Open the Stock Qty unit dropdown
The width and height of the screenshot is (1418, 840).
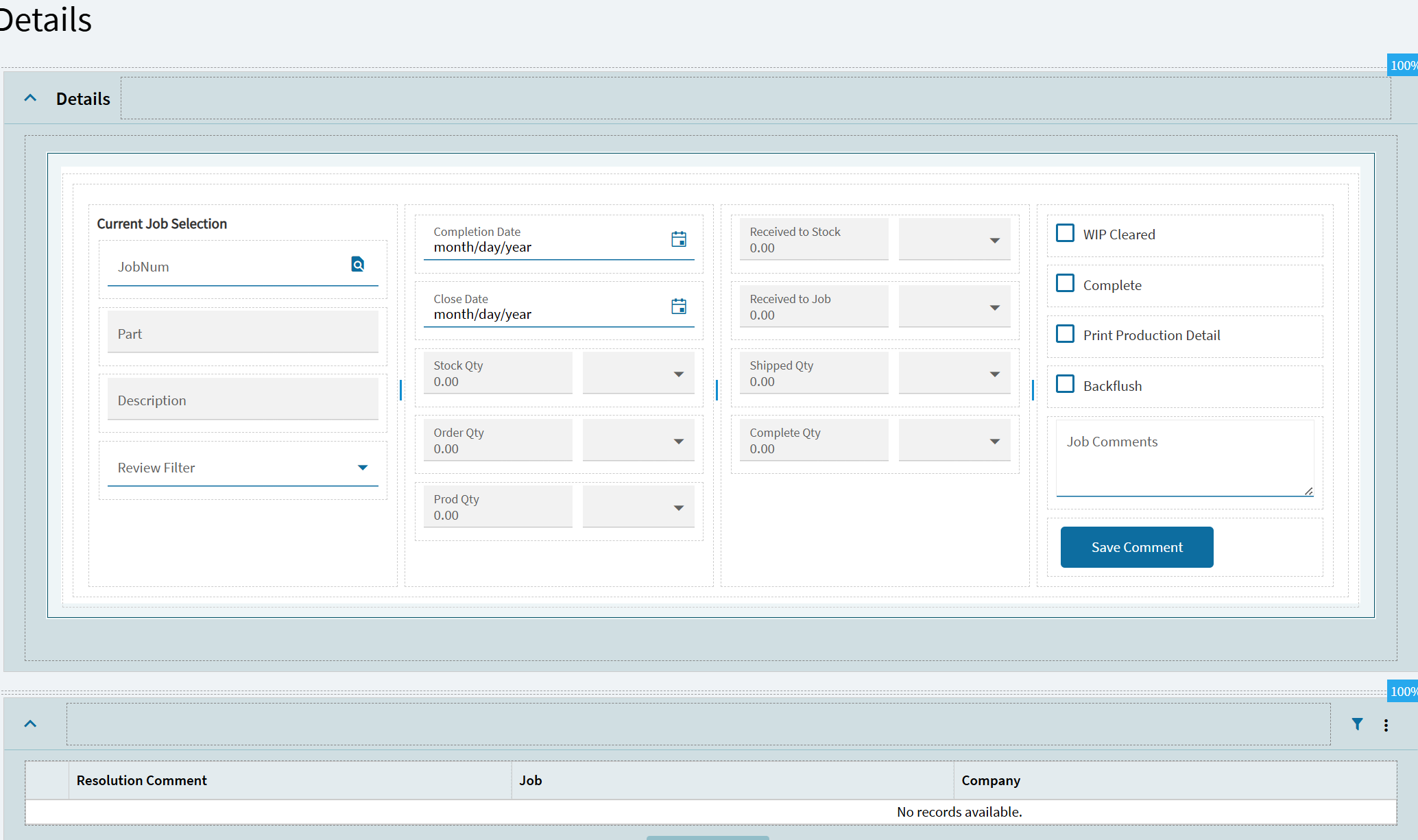(678, 374)
